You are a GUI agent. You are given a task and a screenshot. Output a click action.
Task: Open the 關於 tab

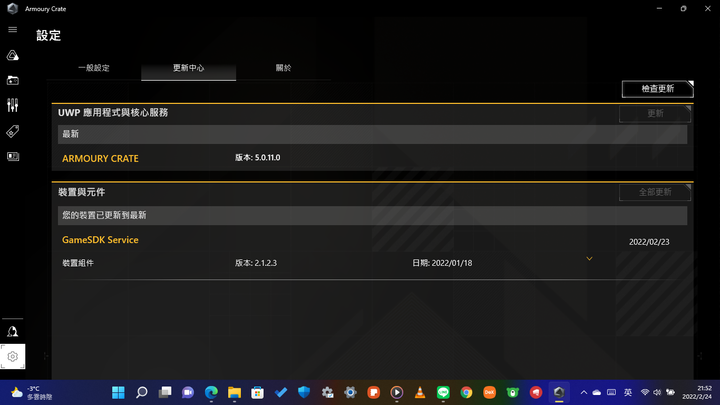tap(283, 68)
